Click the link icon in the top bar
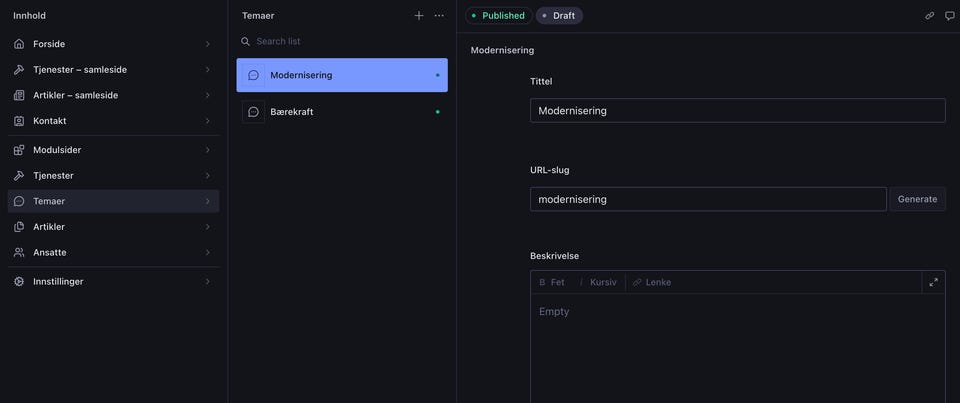The width and height of the screenshot is (960, 403). pyautogui.click(x=930, y=16)
